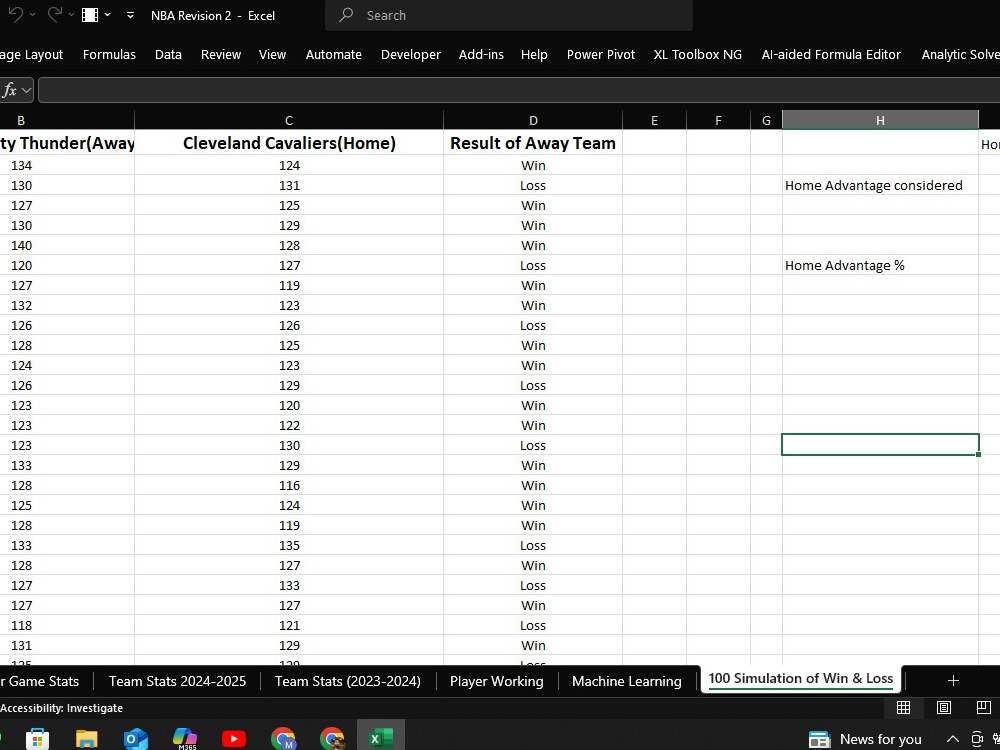This screenshot has height=750, width=1000.
Task: Open the Analytic Solver tab
Action: (x=960, y=55)
